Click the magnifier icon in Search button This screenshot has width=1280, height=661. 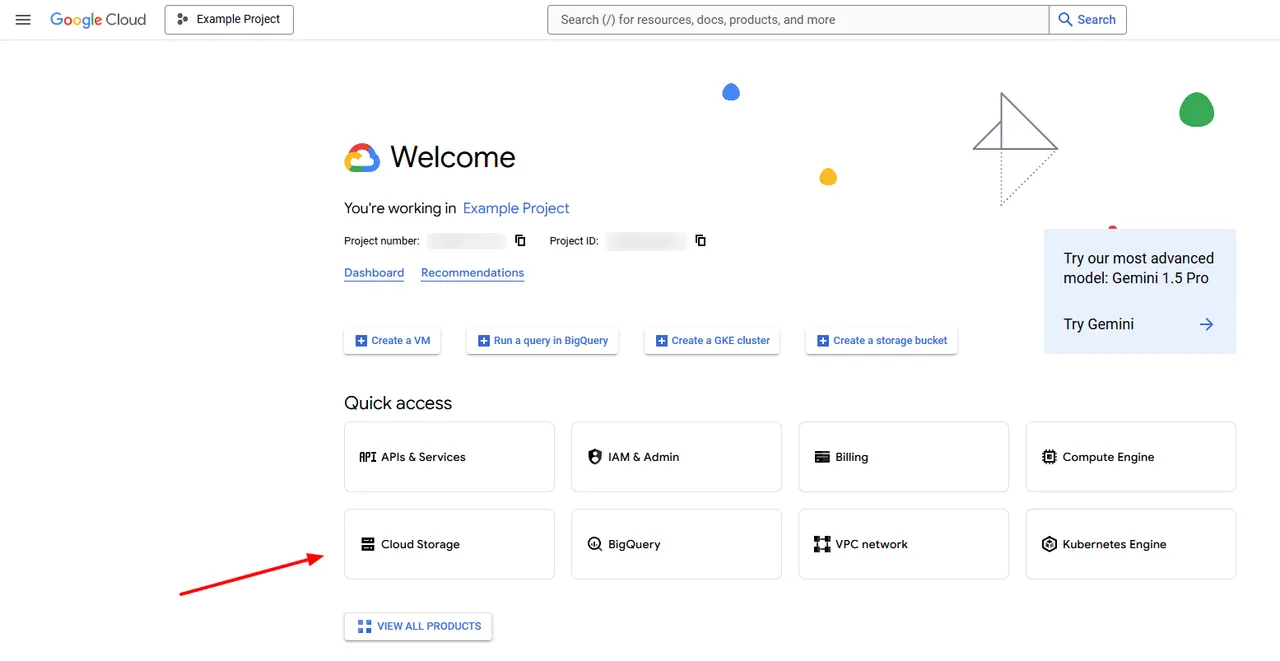point(1065,20)
